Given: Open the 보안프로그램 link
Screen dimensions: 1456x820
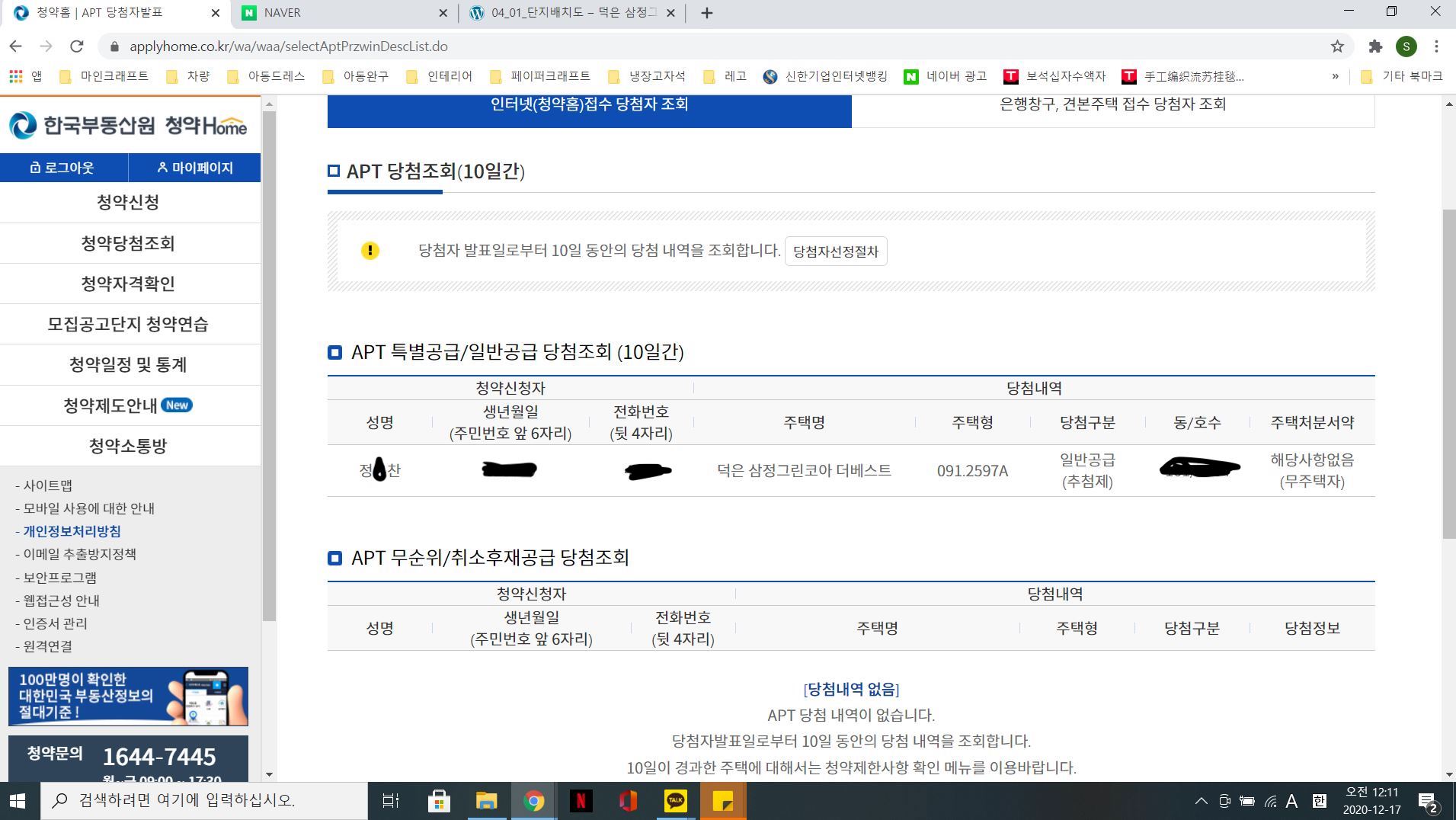Looking at the screenshot, I should [59, 578].
